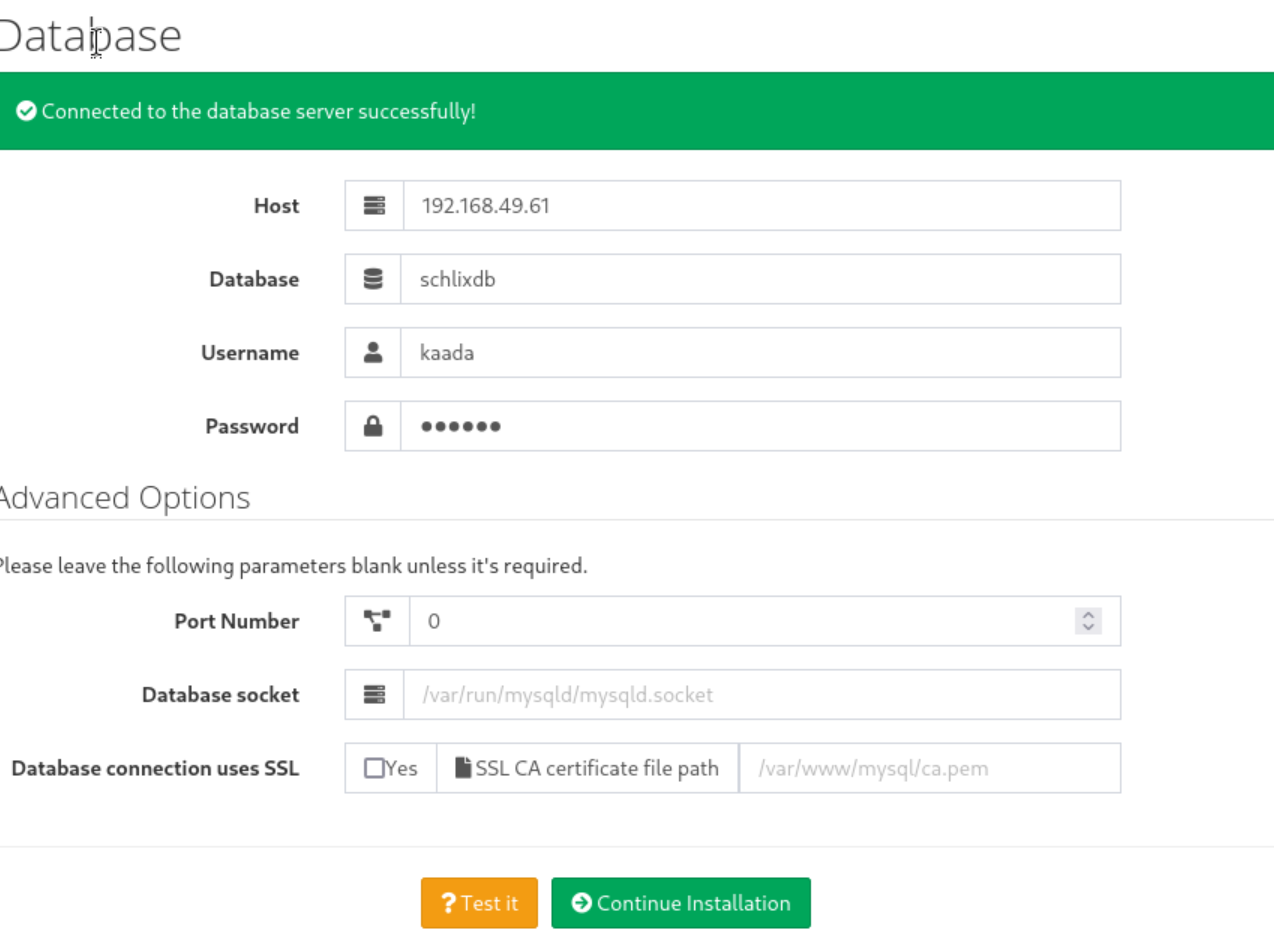Click the checkmark icon in the success banner
The height and width of the screenshot is (947, 1274).
[26, 111]
